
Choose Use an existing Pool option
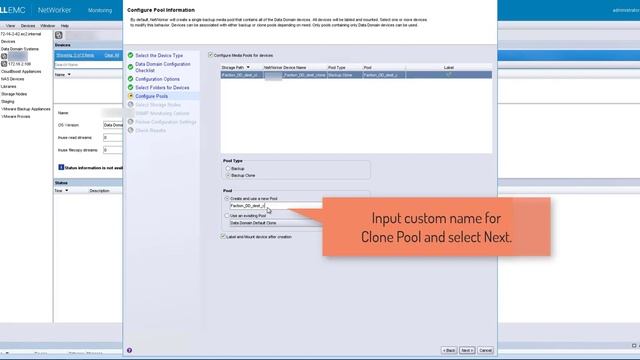click(227, 216)
